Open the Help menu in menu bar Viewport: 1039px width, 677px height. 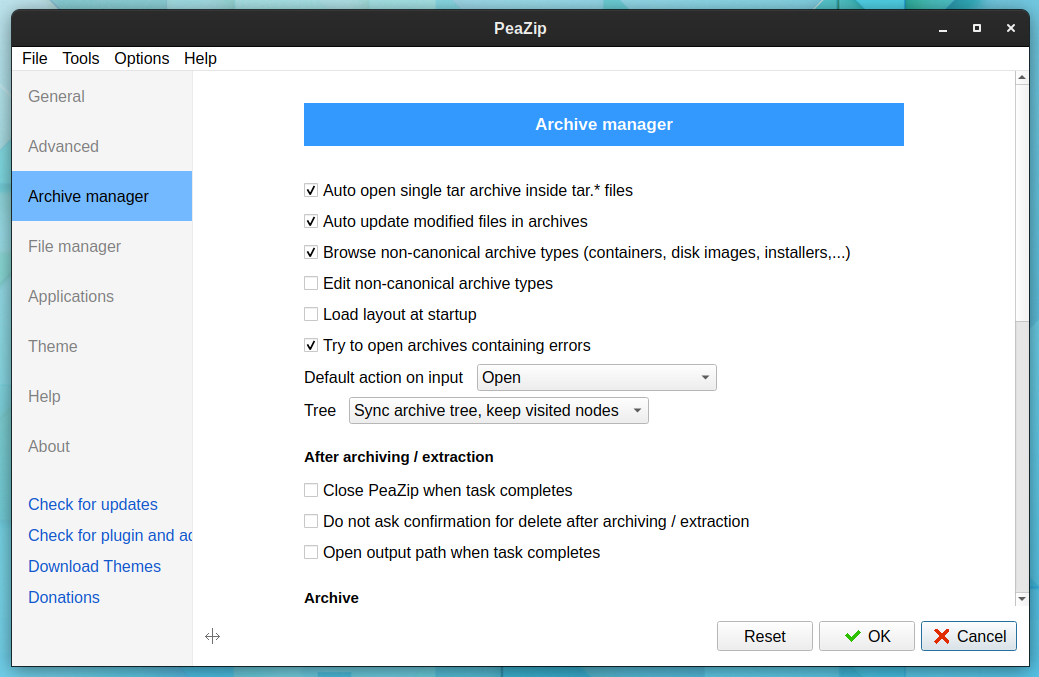(x=200, y=58)
